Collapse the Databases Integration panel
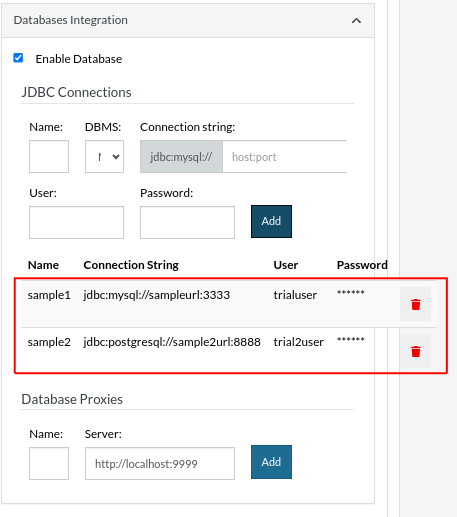The width and height of the screenshot is (457, 517). 356,21
